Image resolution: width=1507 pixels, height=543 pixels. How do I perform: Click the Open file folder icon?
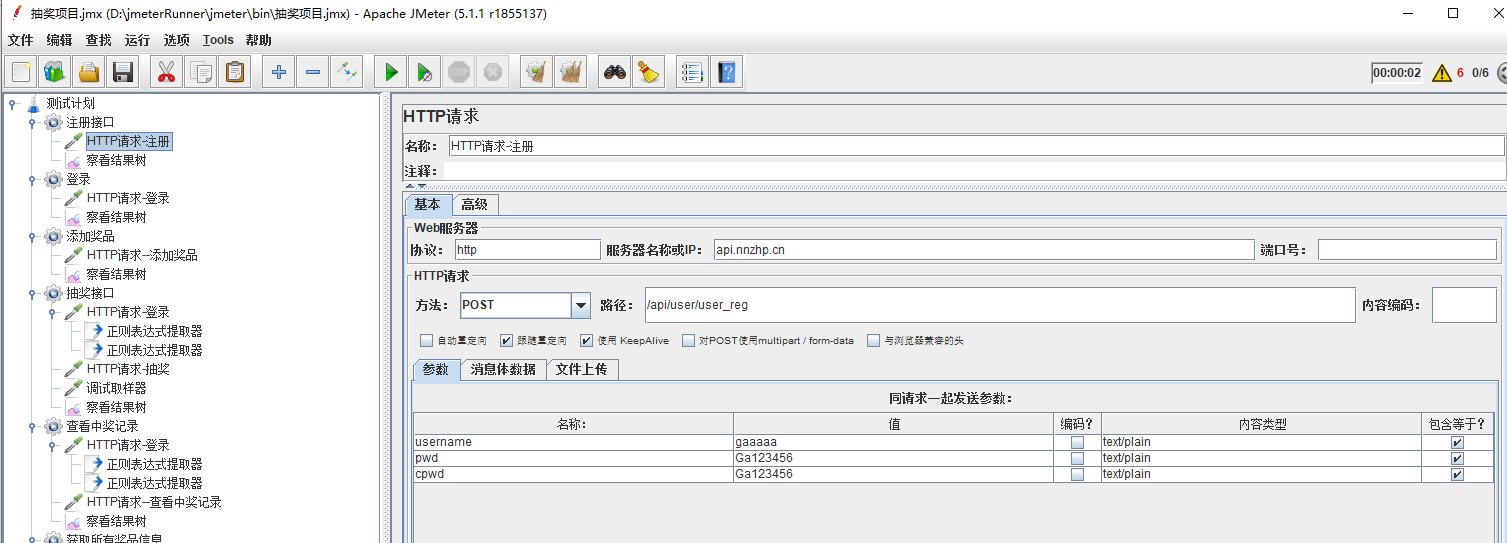tap(89, 72)
